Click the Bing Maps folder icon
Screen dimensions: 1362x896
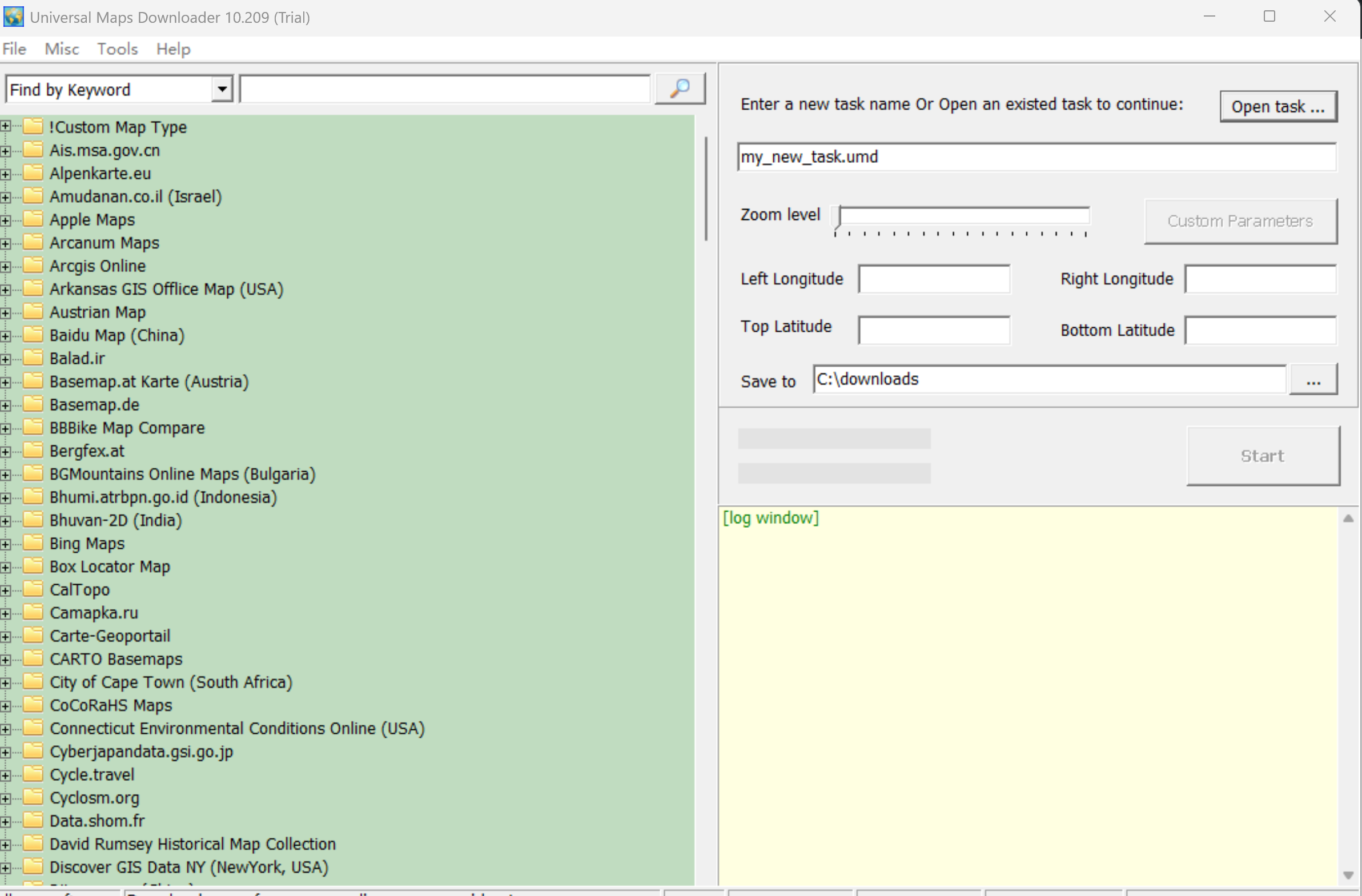coord(33,543)
